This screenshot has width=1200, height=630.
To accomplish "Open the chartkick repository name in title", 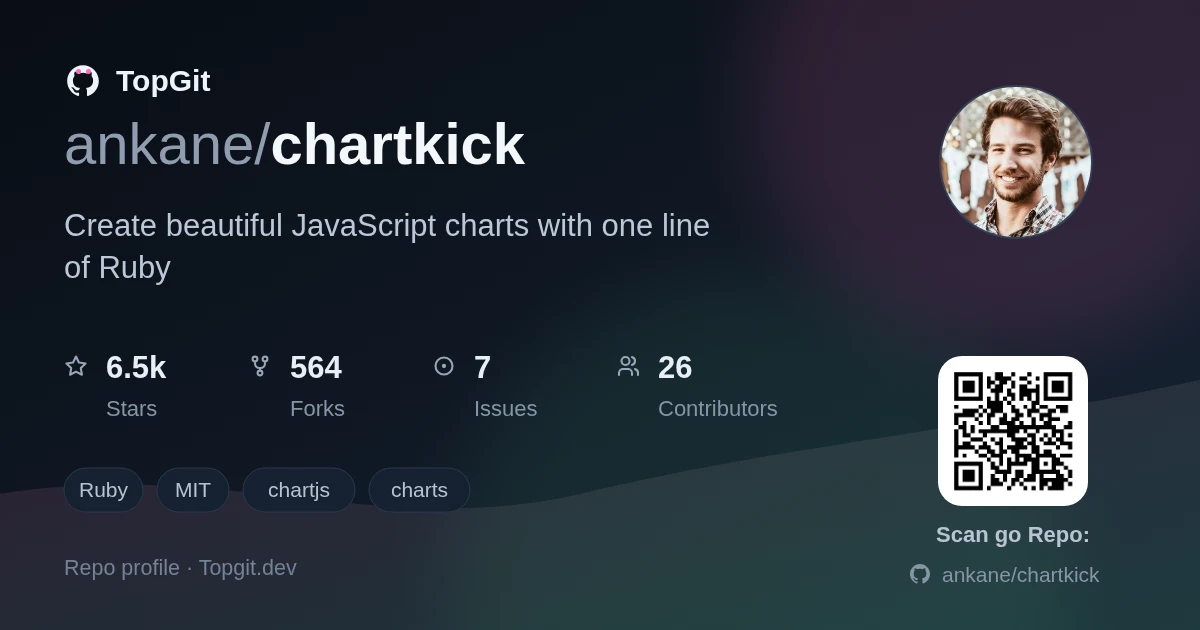I will [x=398, y=144].
